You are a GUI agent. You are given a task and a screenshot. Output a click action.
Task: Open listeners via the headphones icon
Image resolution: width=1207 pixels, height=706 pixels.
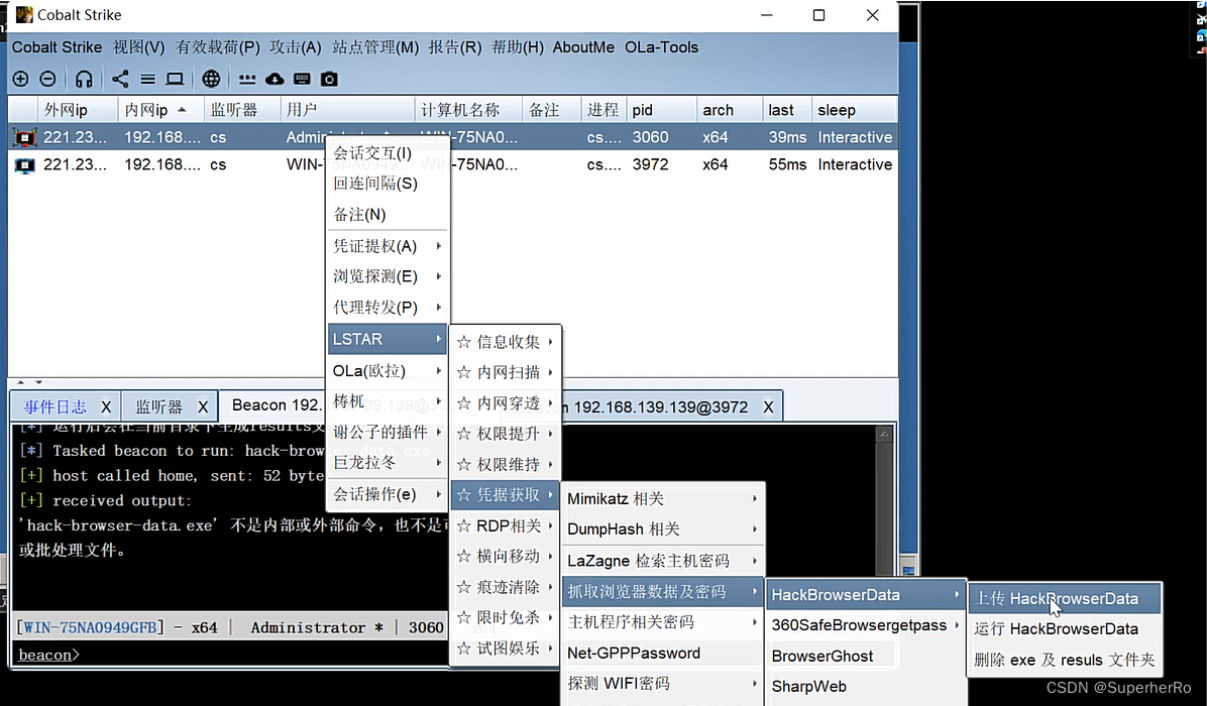coord(84,79)
